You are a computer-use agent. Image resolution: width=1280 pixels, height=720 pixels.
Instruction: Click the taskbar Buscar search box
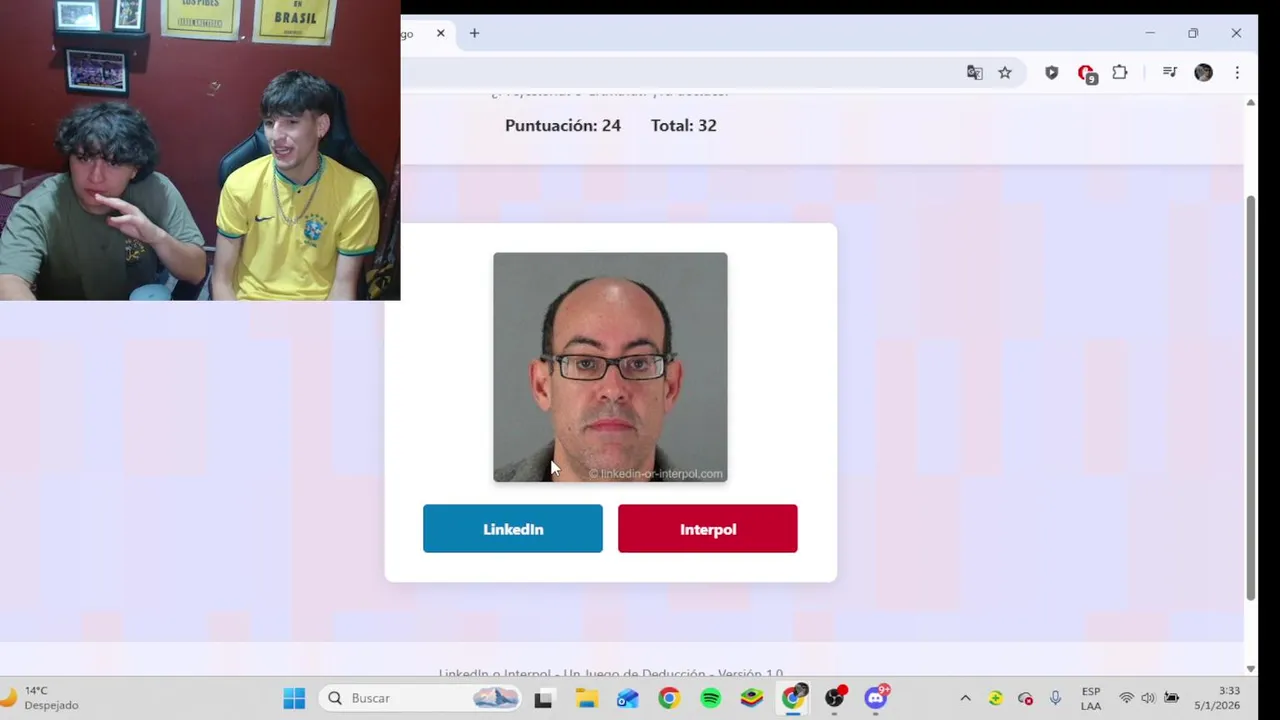tap(421, 698)
